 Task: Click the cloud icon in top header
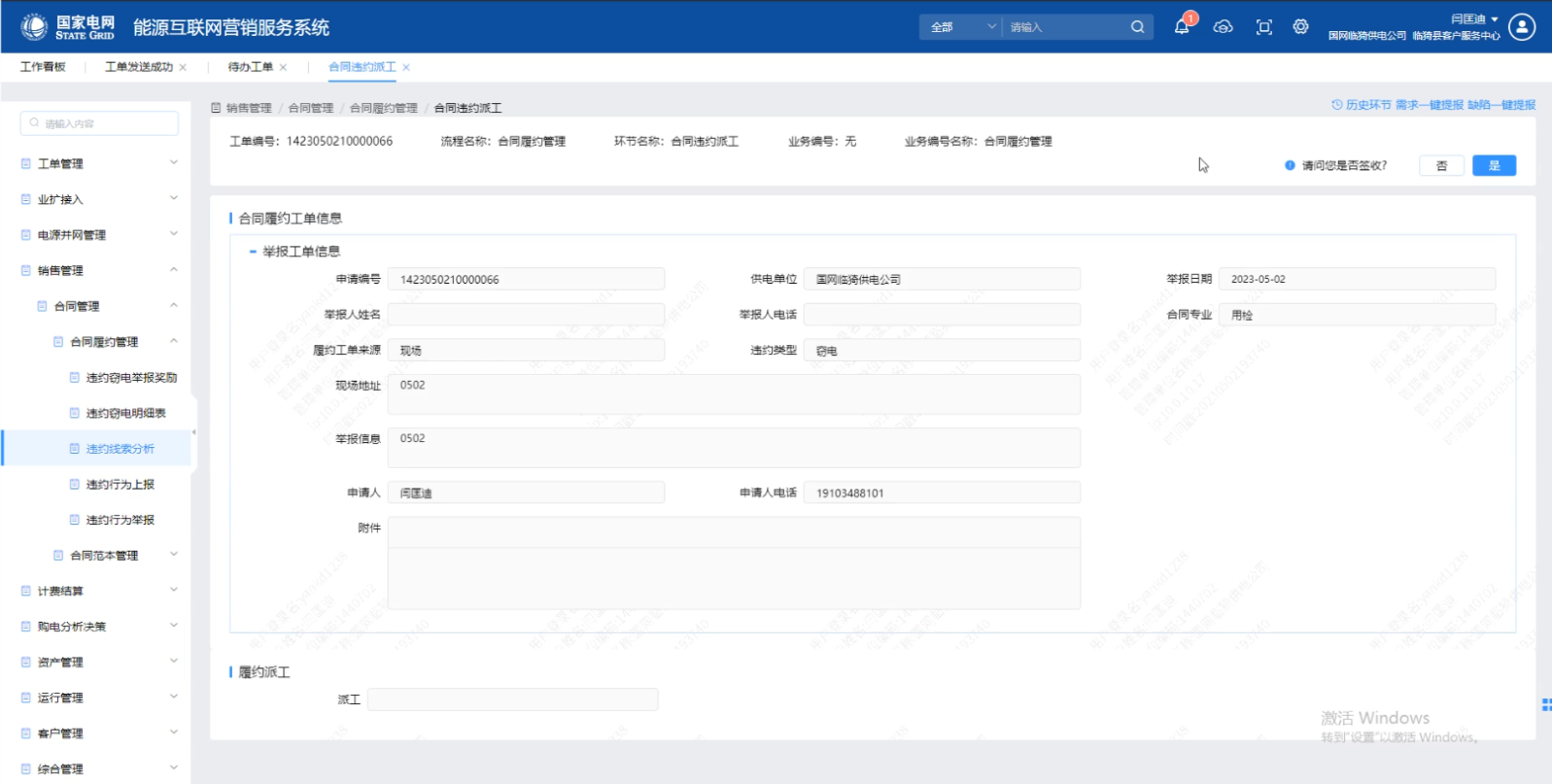[1224, 27]
